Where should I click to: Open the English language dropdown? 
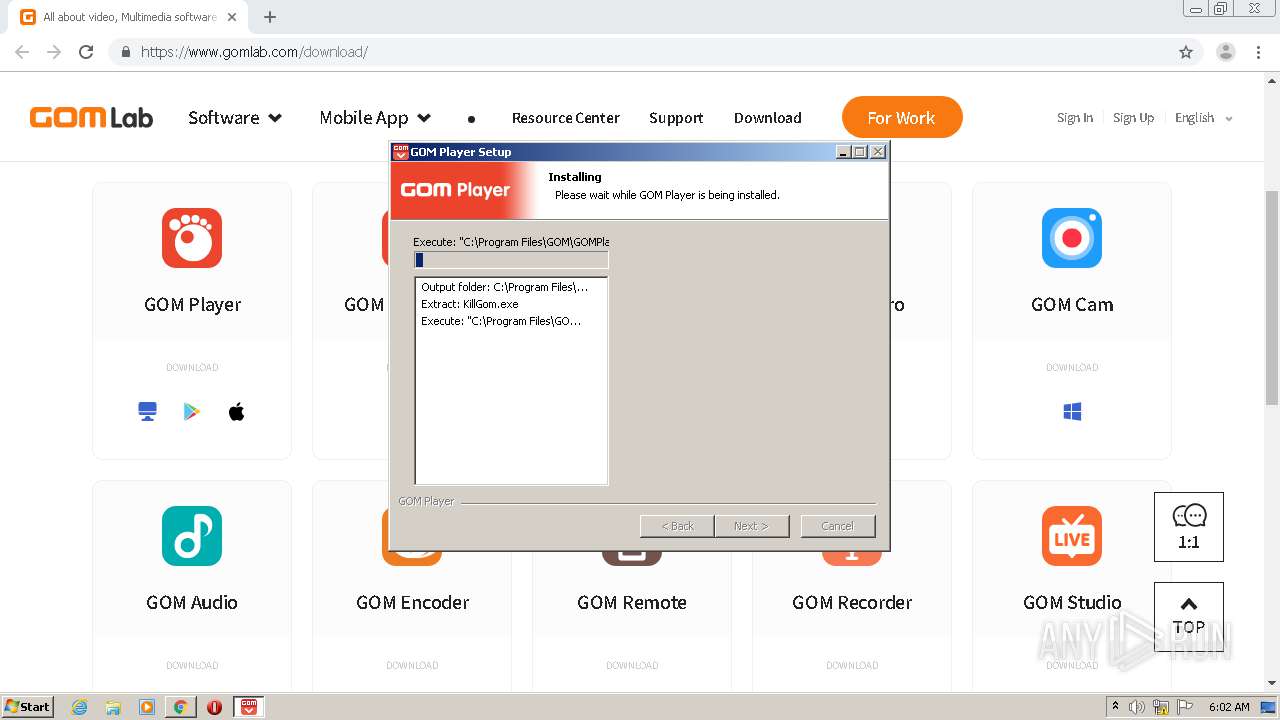pyautogui.click(x=1203, y=118)
